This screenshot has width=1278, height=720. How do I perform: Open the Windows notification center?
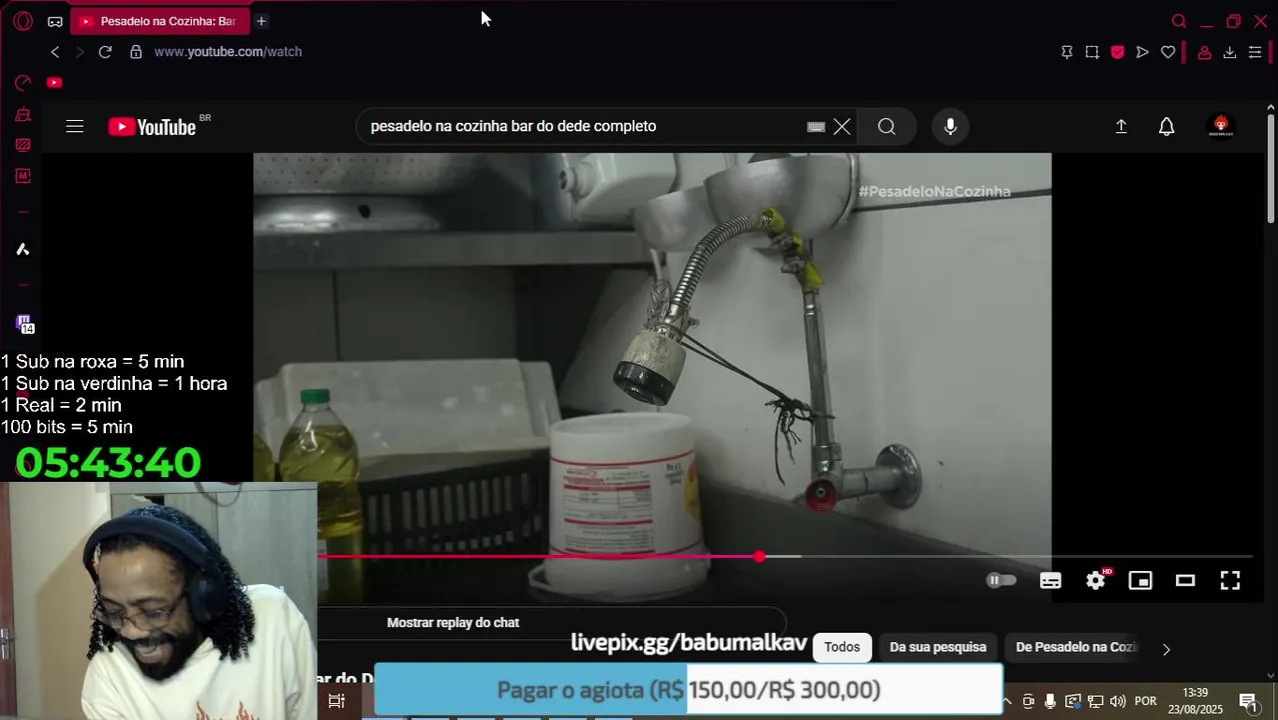click(1248, 701)
